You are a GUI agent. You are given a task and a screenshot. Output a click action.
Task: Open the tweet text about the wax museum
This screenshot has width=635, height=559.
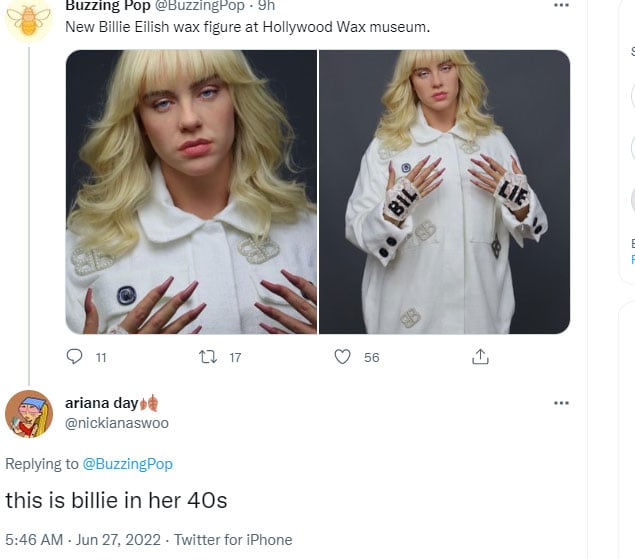pos(247,26)
